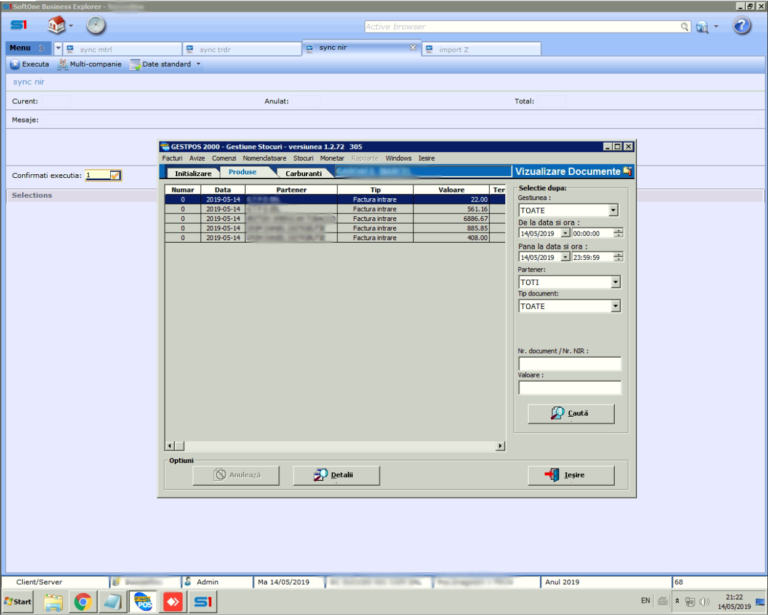Image resolution: width=768 pixels, height=615 pixels.
Task: Click the table's right scroll arrow
Action: (x=500, y=446)
